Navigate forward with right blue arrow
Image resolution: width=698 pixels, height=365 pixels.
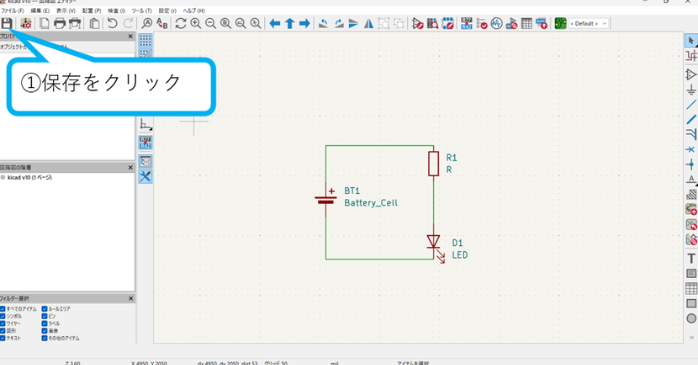click(x=304, y=23)
